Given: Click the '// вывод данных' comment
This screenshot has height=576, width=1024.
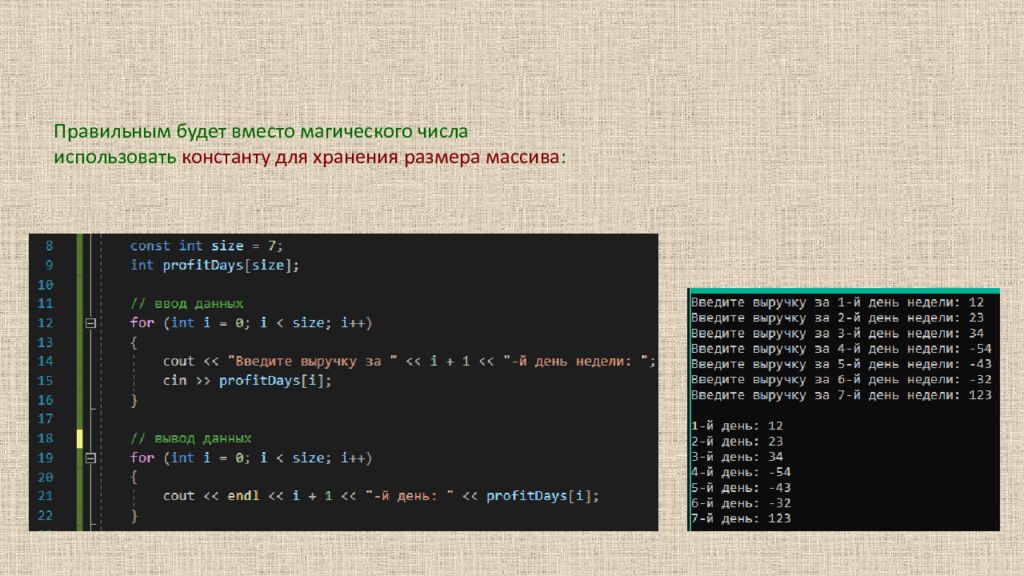Looking at the screenshot, I should click(x=190, y=438).
